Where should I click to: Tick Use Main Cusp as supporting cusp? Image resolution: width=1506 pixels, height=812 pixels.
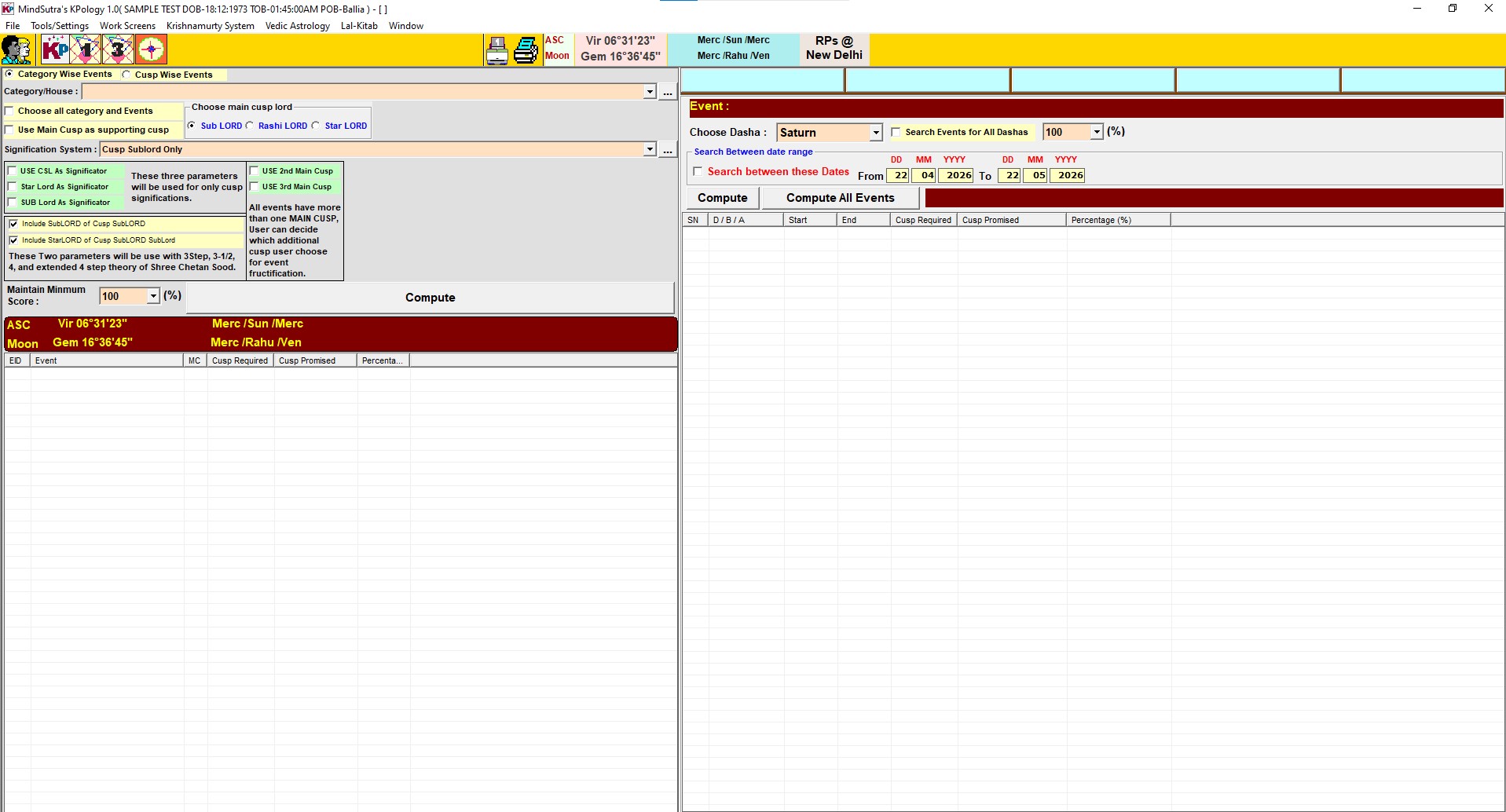pyautogui.click(x=9, y=130)
